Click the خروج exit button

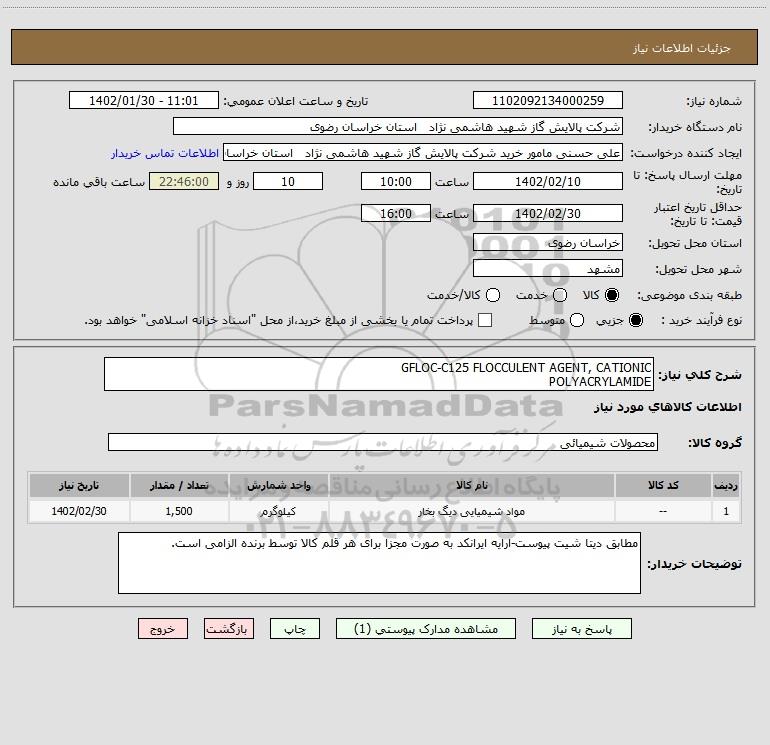click(x=163, y=629)
